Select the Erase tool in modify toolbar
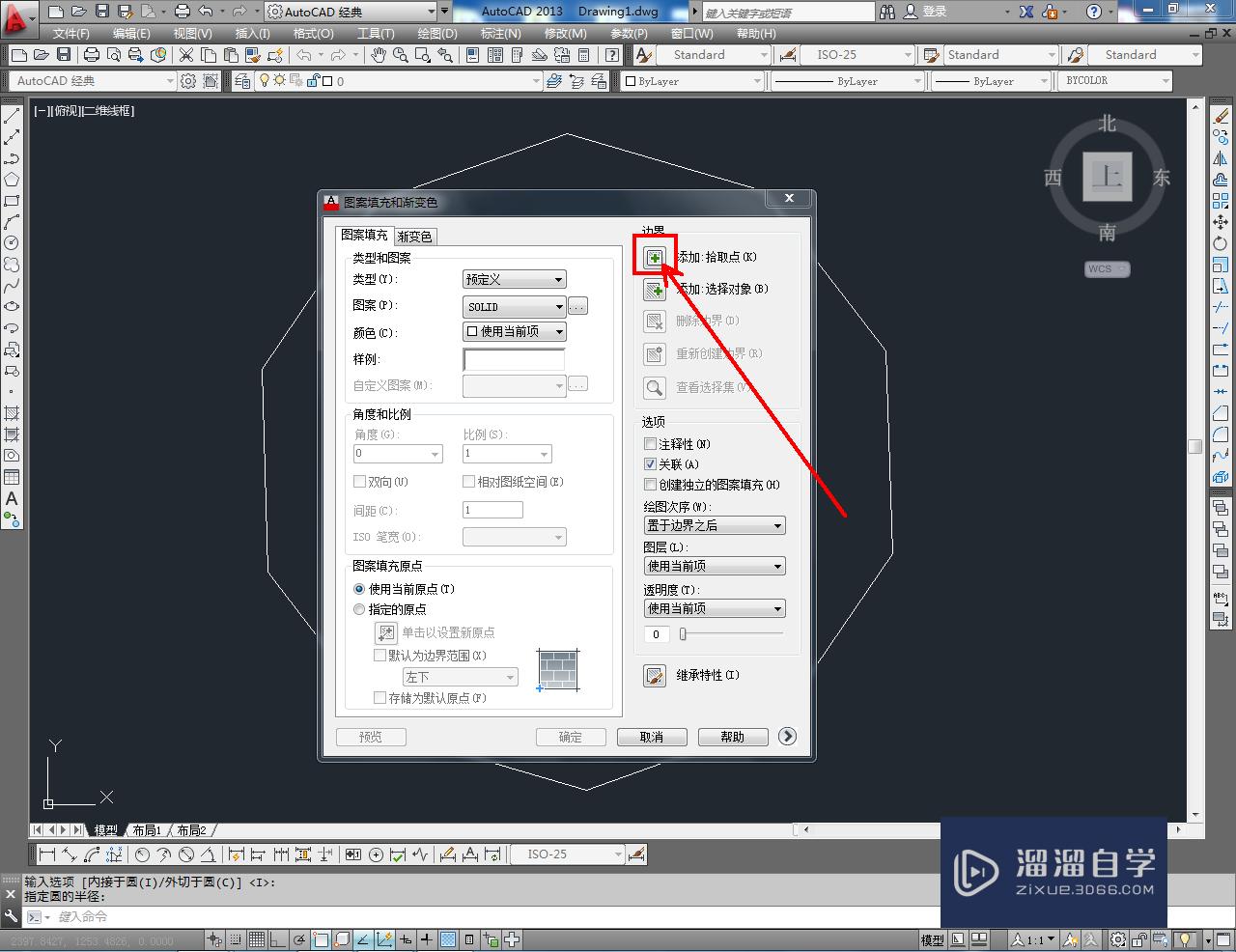 [1221, 117]
